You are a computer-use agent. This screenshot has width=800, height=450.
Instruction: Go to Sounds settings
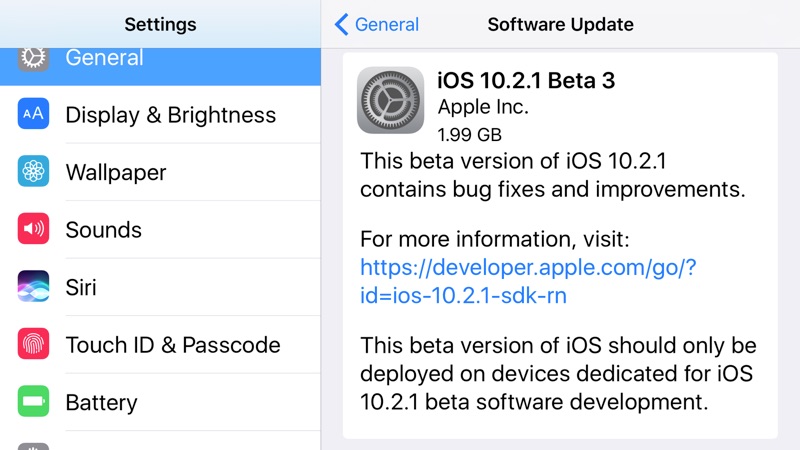click(104, 230)
